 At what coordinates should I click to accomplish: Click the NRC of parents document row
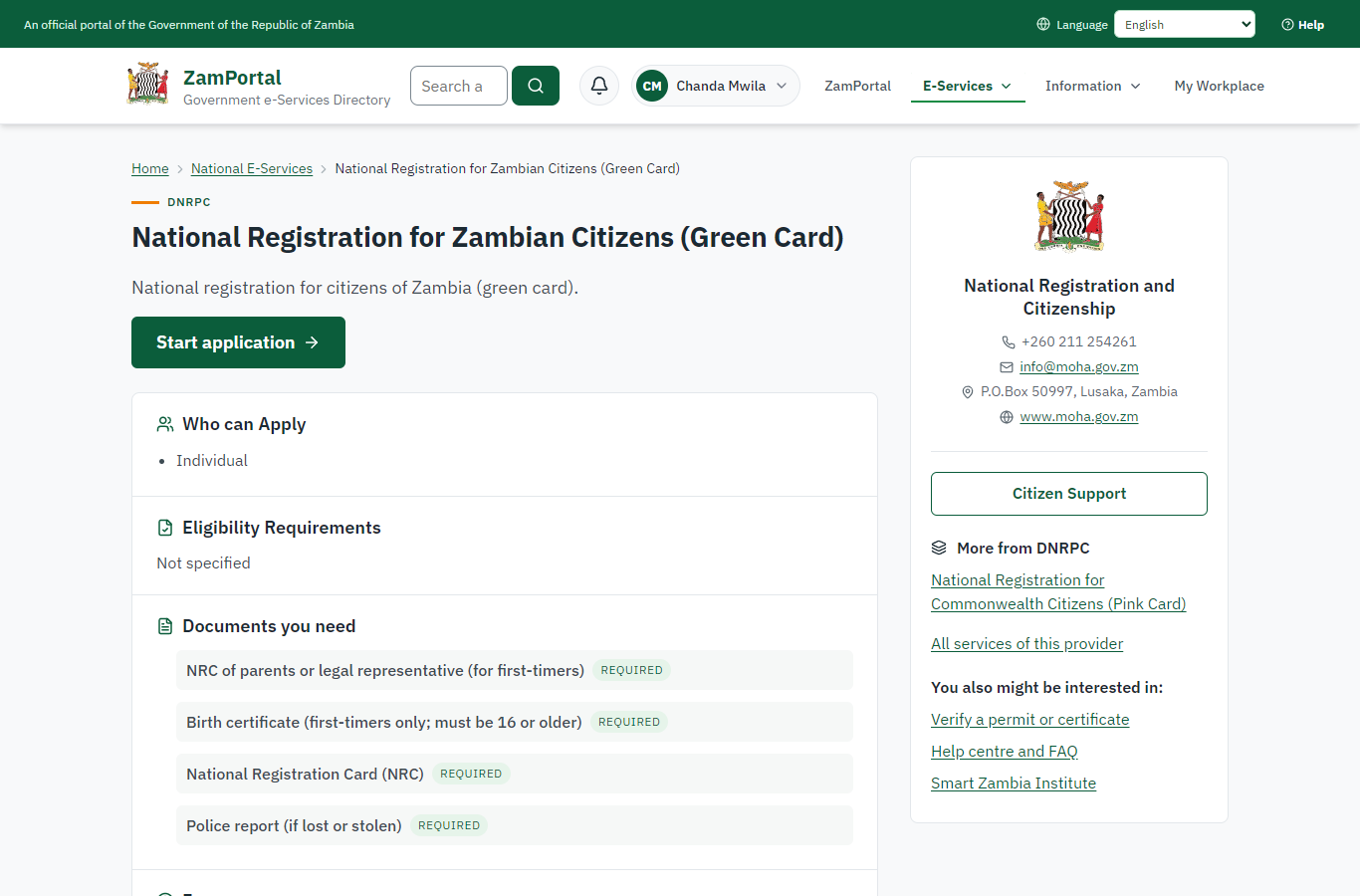point(515,670)
